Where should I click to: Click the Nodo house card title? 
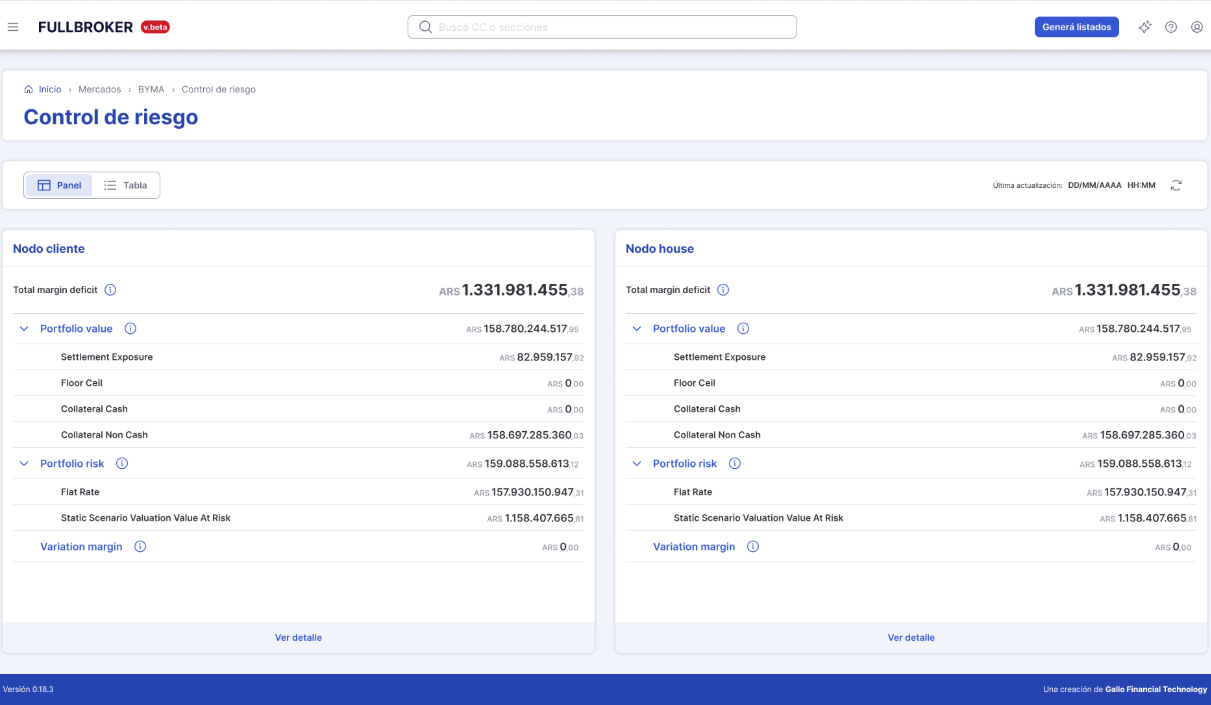(x=660, y=249)
